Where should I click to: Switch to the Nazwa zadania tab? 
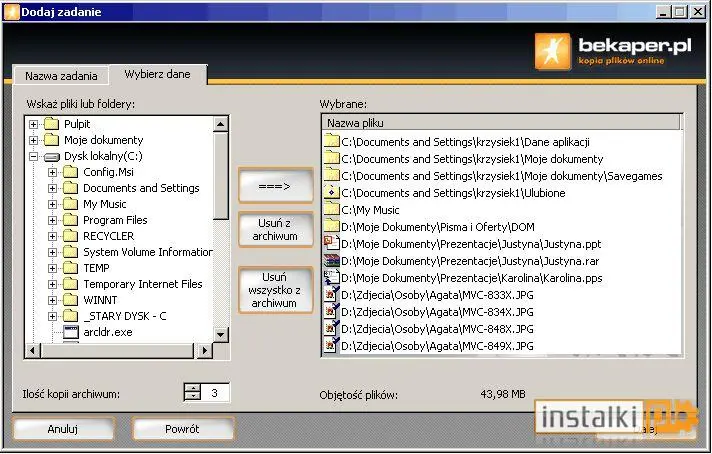(x=61, y=76)
